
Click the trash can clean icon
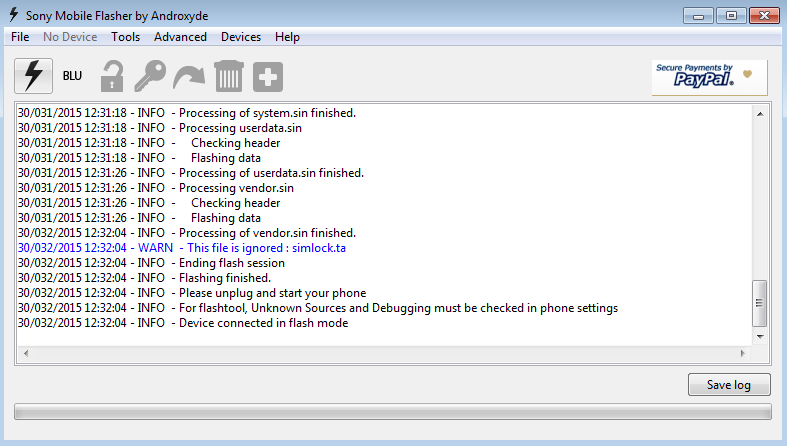229,76
